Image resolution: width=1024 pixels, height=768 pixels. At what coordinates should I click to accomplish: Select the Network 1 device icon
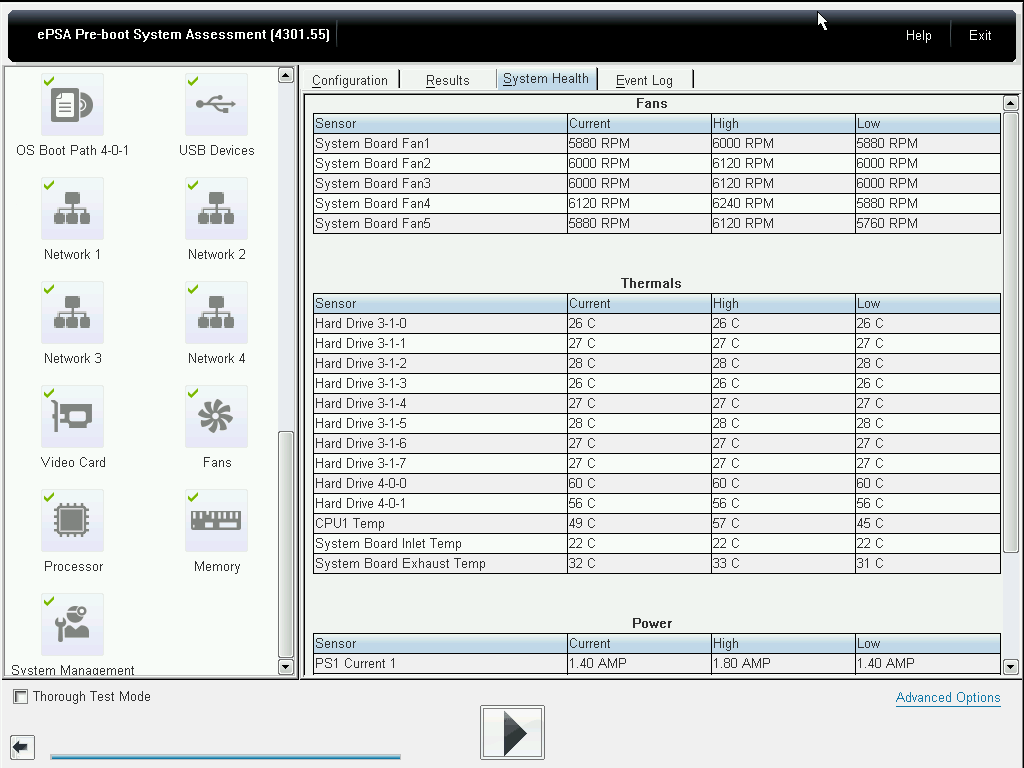pyautogui.click(x=72, y=210)
